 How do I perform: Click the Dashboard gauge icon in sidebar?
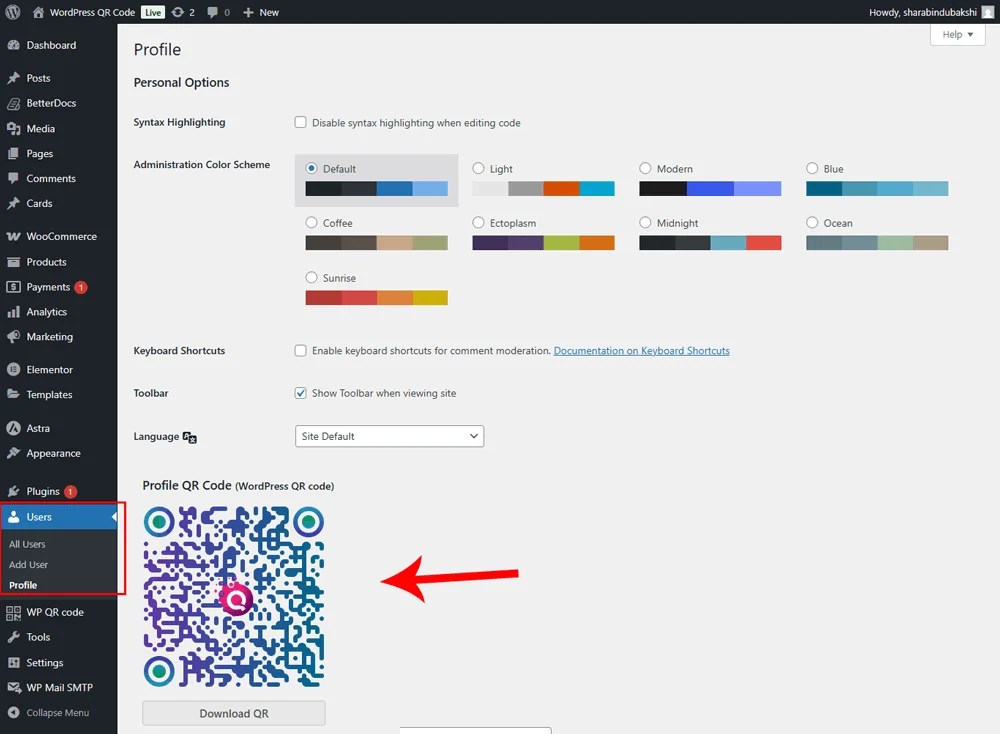click(x=13, y=45)
